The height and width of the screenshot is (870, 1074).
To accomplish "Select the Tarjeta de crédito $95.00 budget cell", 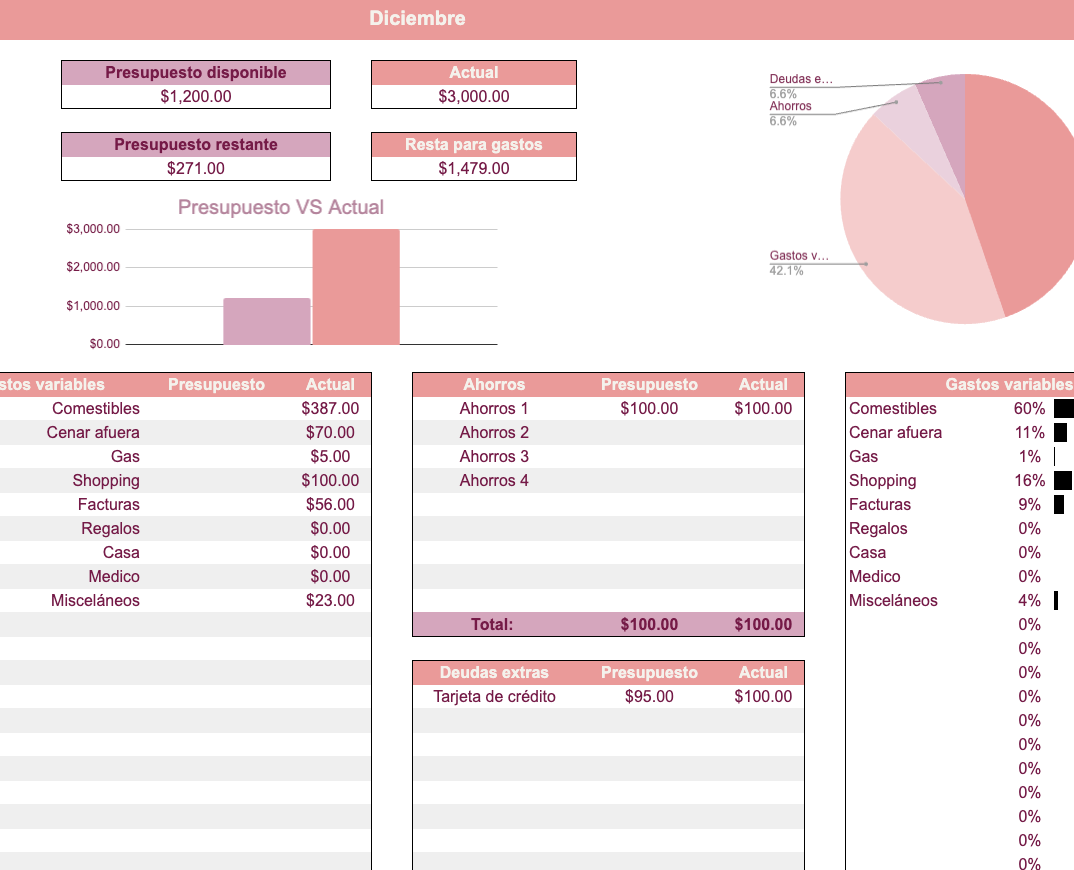I will 649,697.
